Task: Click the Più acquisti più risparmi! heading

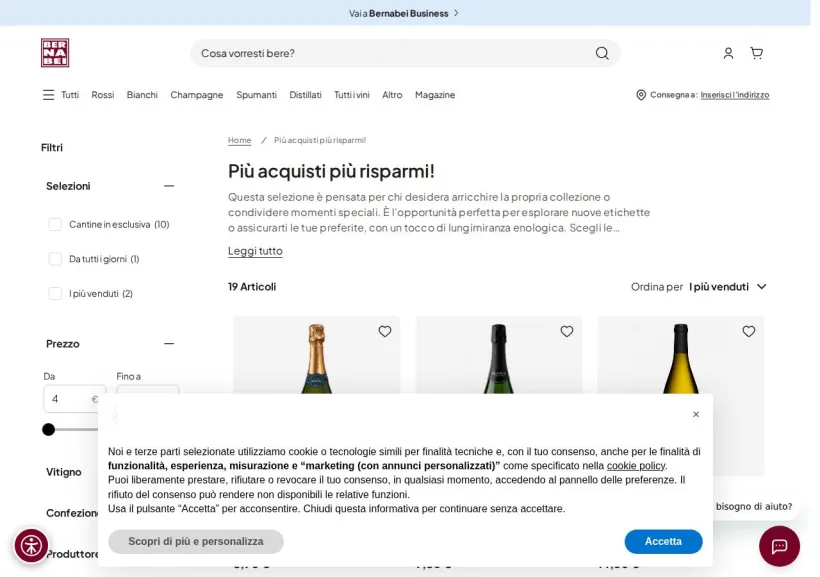Action: pyautogui.click(x=331, y=171)
